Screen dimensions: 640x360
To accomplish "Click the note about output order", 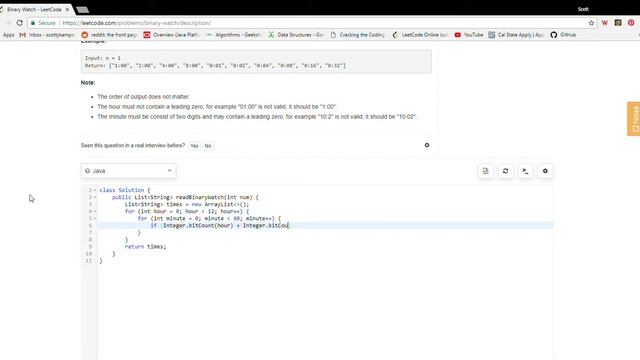I will pos(143,97).
